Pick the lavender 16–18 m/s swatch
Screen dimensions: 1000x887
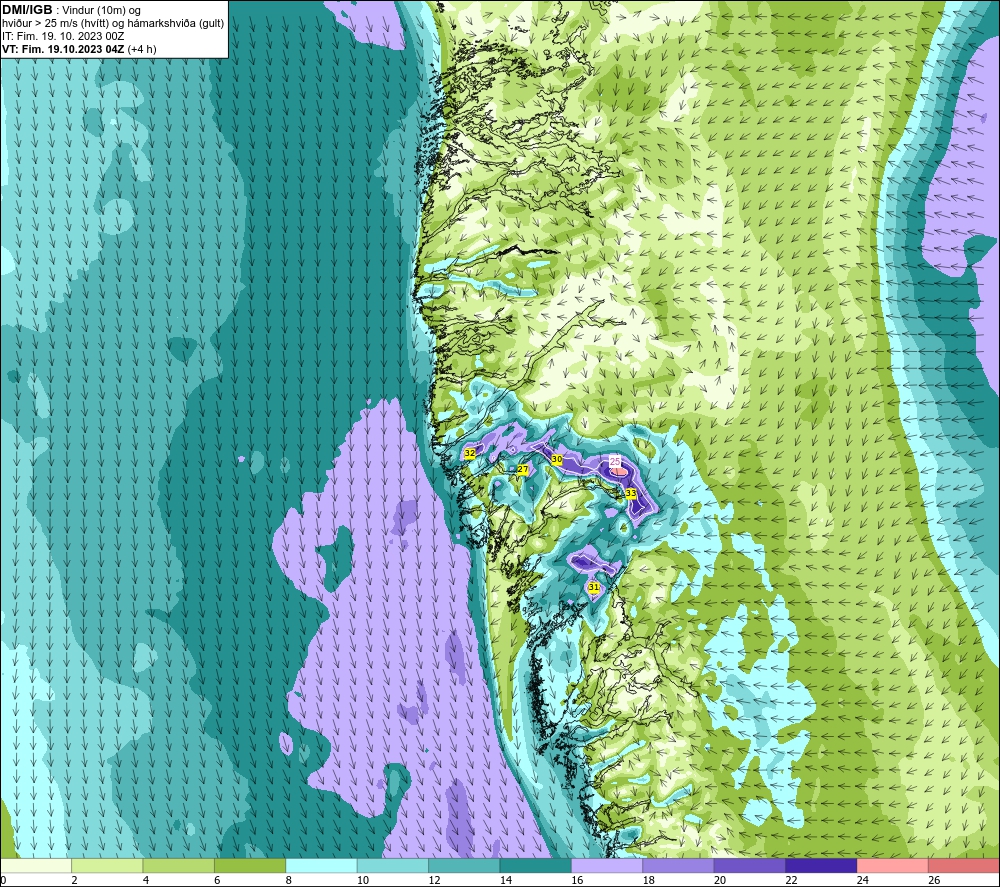607,865
